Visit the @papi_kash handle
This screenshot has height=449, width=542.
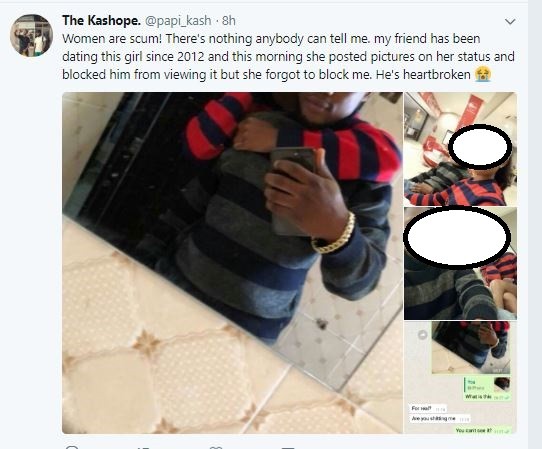click(178, 21)
